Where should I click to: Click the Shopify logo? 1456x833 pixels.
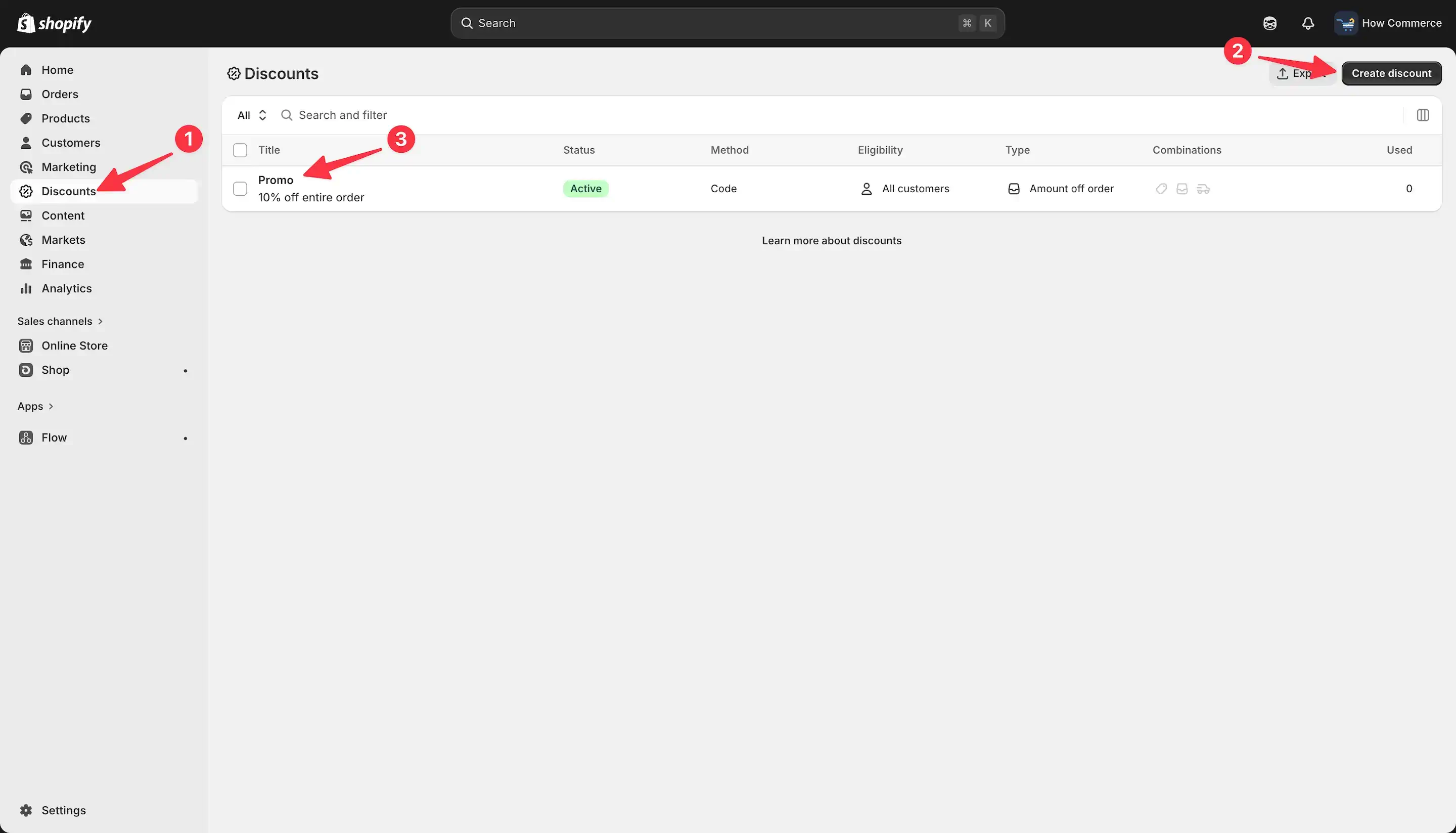pos(54,23)
